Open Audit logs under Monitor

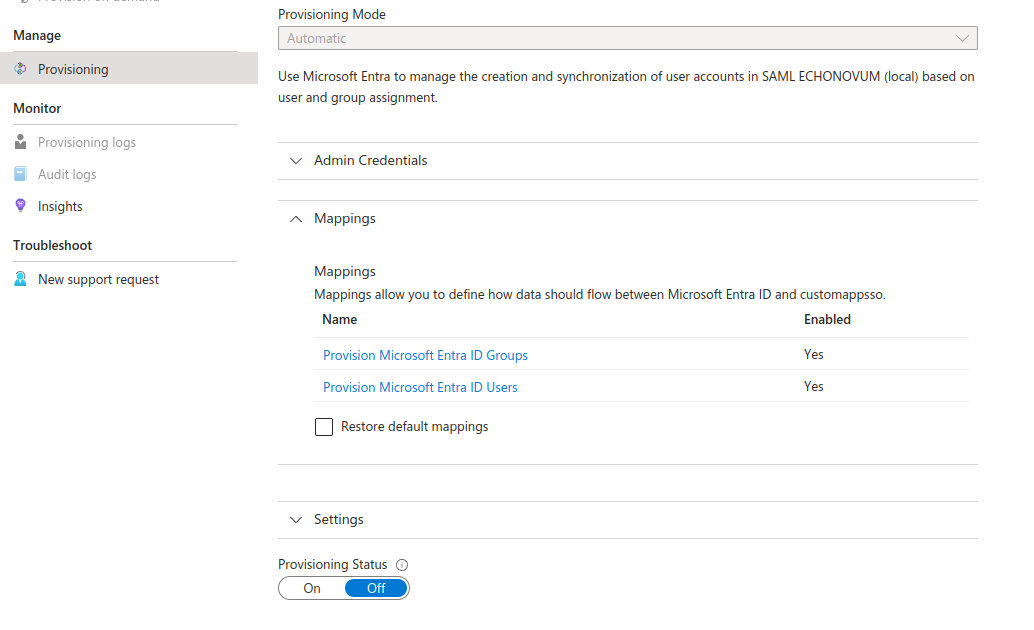(67, 174)
